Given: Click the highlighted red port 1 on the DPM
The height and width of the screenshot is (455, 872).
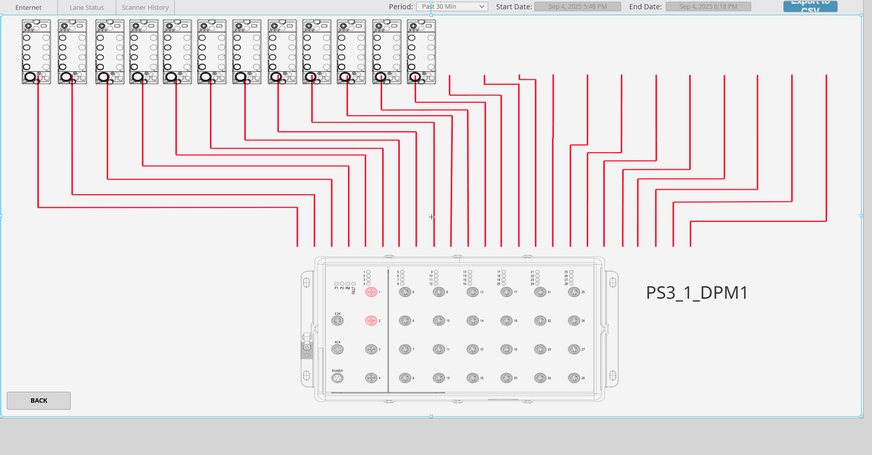Looking at the screenshot, I should 370,292.
